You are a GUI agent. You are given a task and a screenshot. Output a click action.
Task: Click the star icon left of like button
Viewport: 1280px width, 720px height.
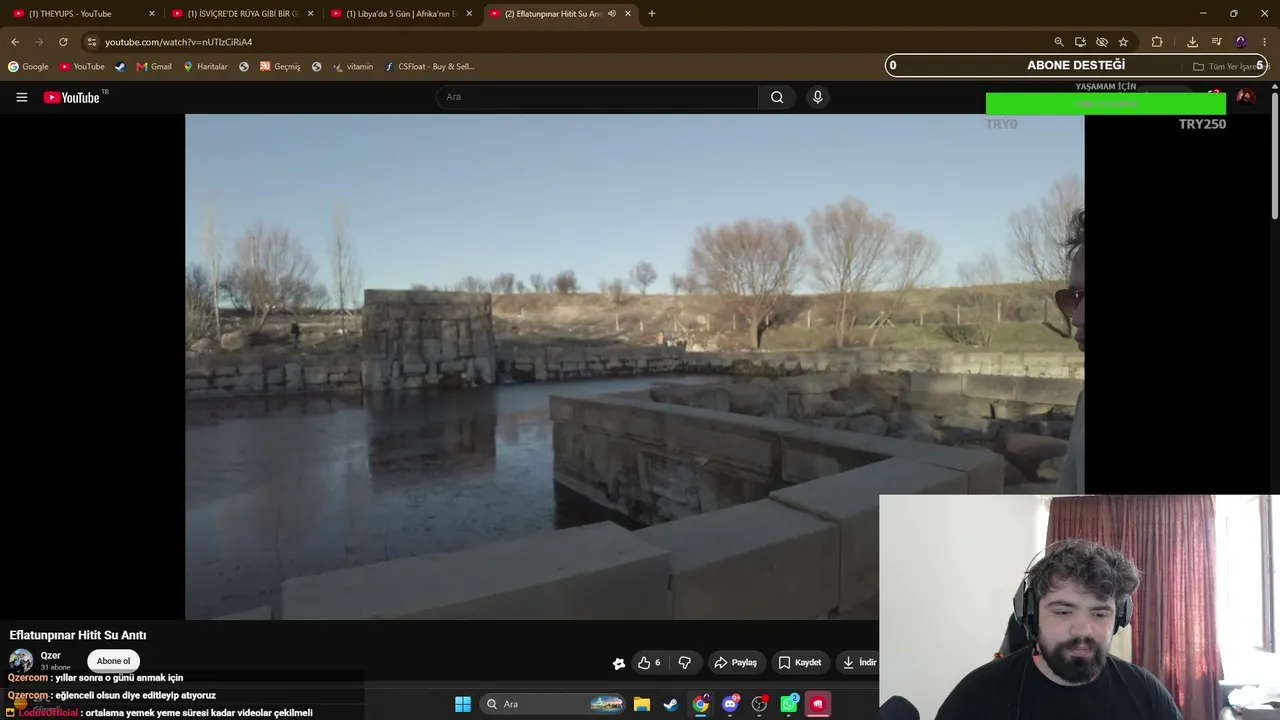tap(619, 663)
